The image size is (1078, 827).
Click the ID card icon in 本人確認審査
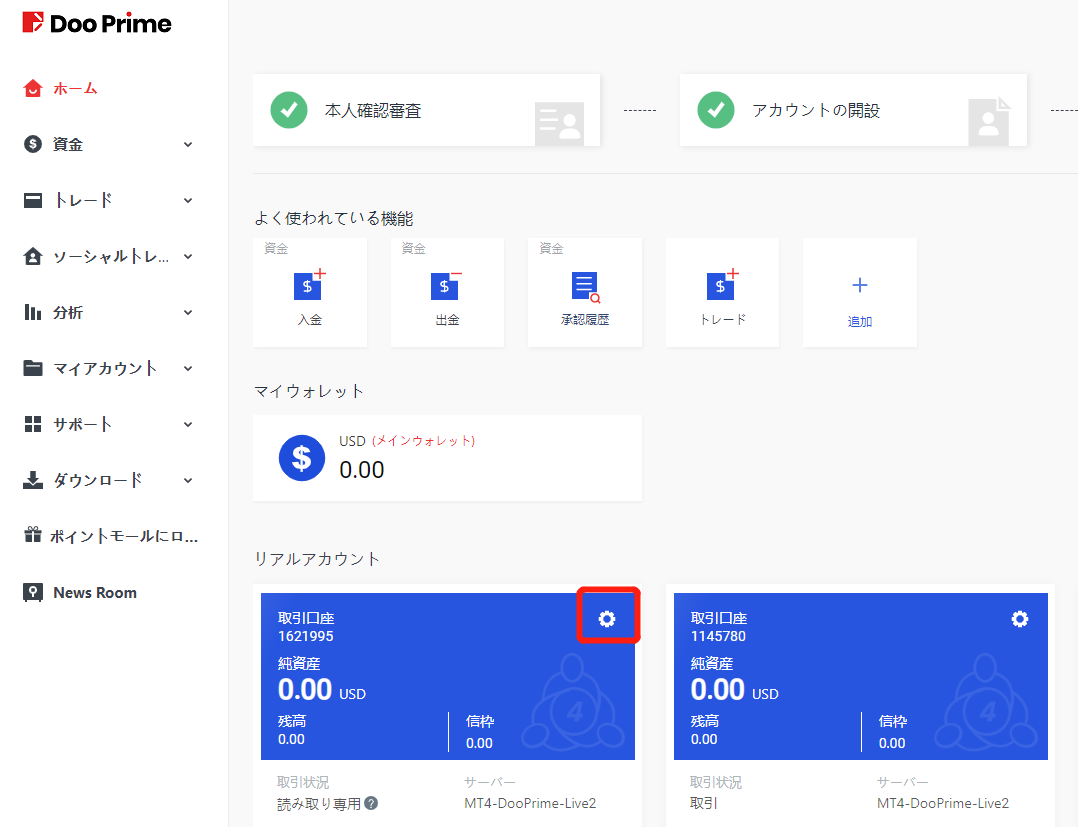tap(559, 124)
